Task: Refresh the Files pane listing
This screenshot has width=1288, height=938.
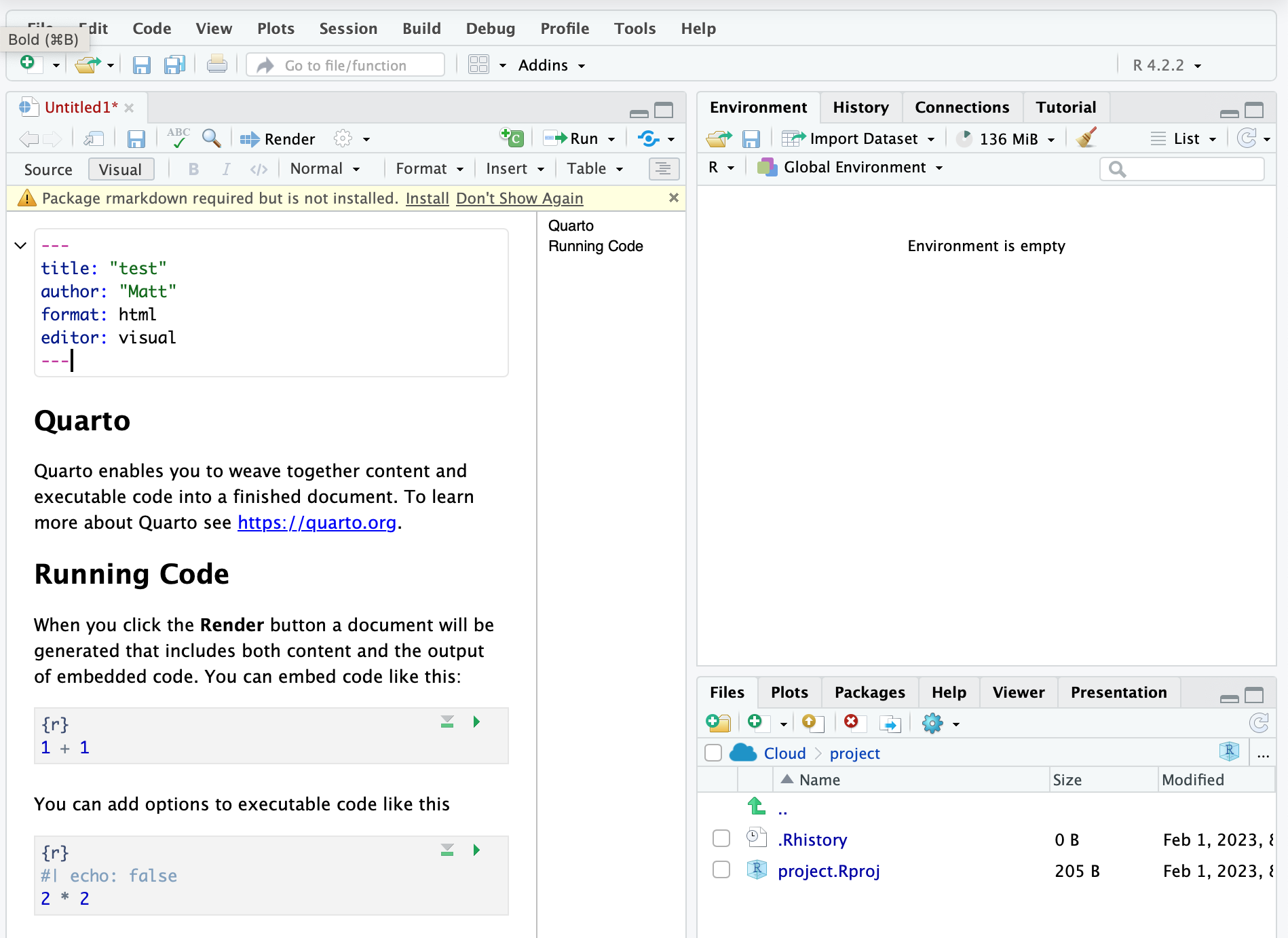Action: coord(1259,724)
